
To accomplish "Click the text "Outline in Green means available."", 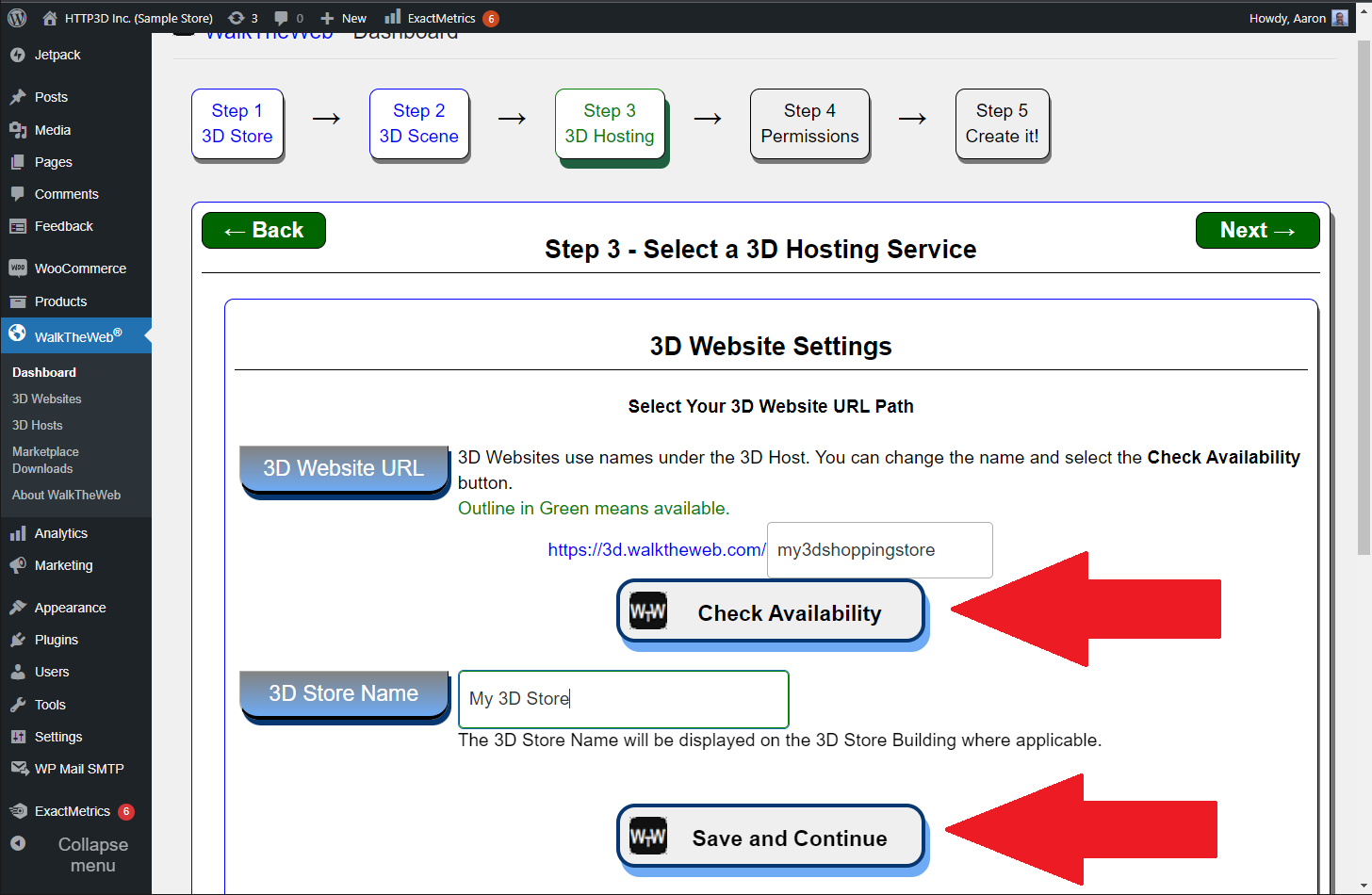I will point(594,508).
